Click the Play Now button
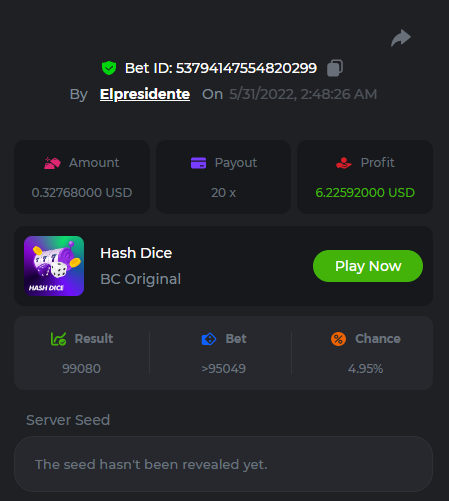Viewport: 449px width, 501px height. [x=368, y=266]
